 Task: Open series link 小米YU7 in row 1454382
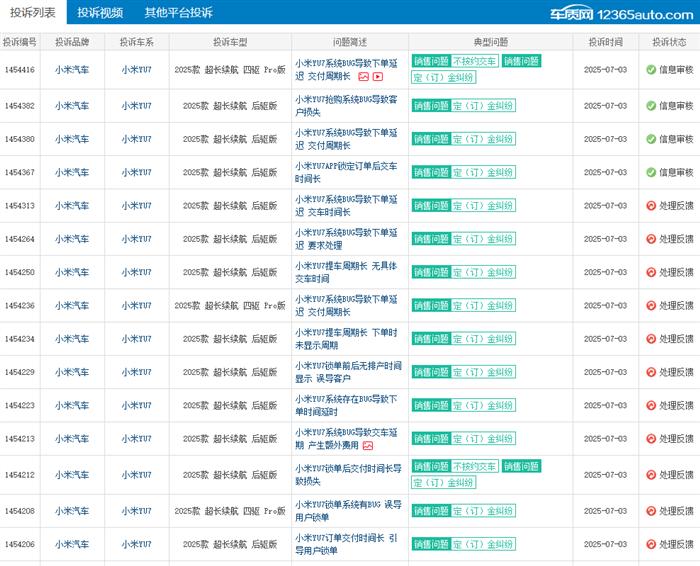pyautogui.click(x=137, y=106)
